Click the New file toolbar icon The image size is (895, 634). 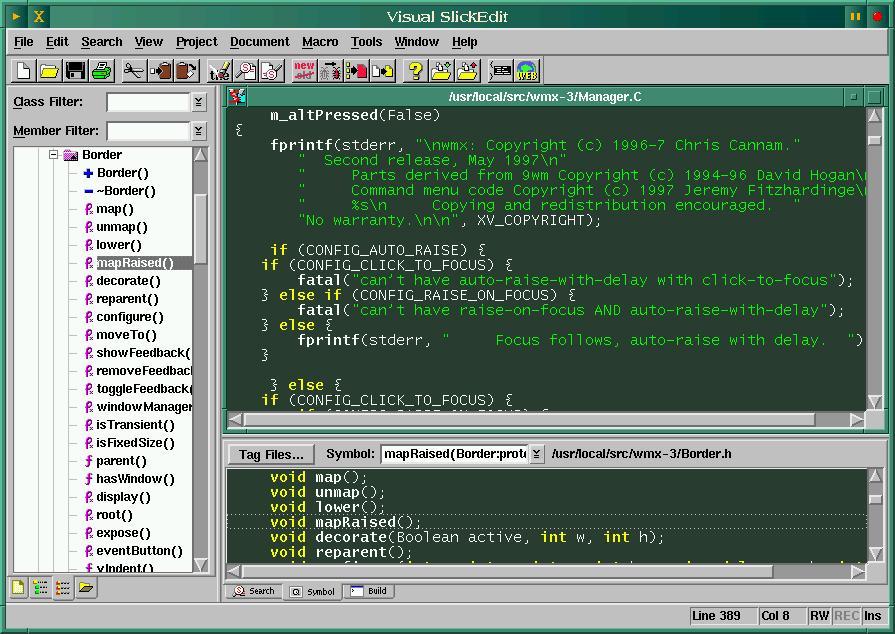pos(23,71)
